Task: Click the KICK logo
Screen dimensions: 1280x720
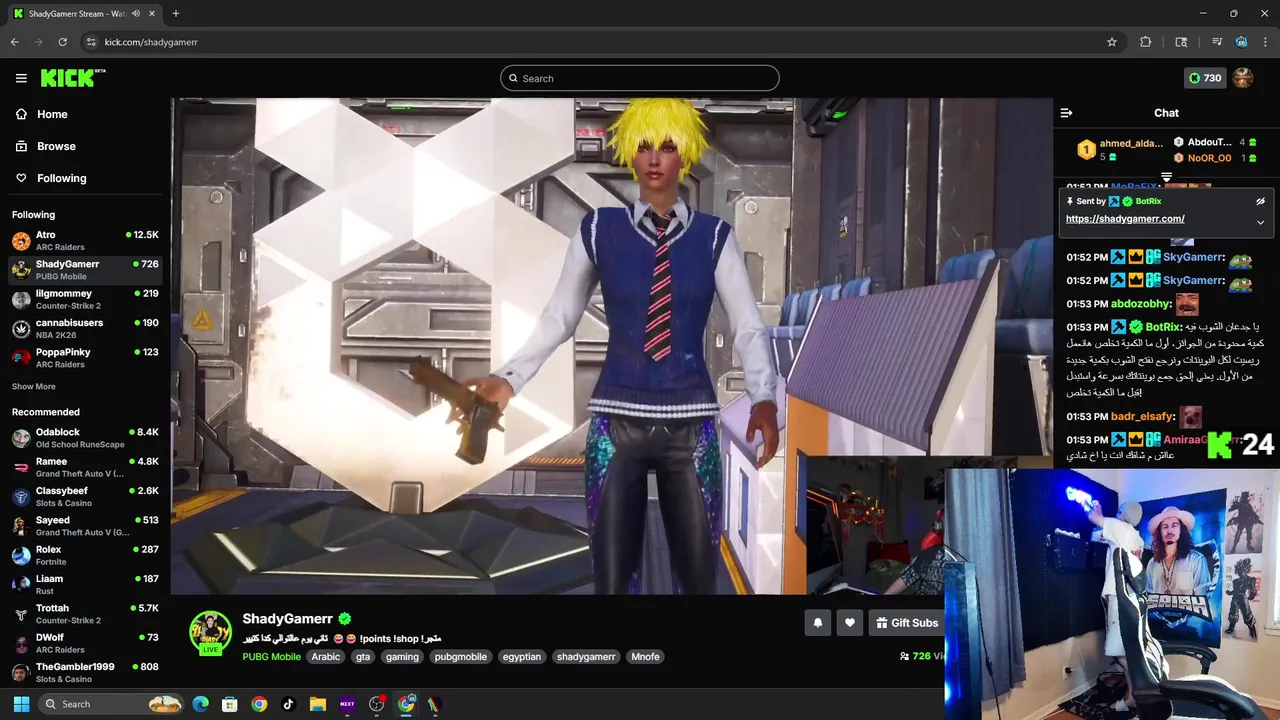Action: coord(72,78)
